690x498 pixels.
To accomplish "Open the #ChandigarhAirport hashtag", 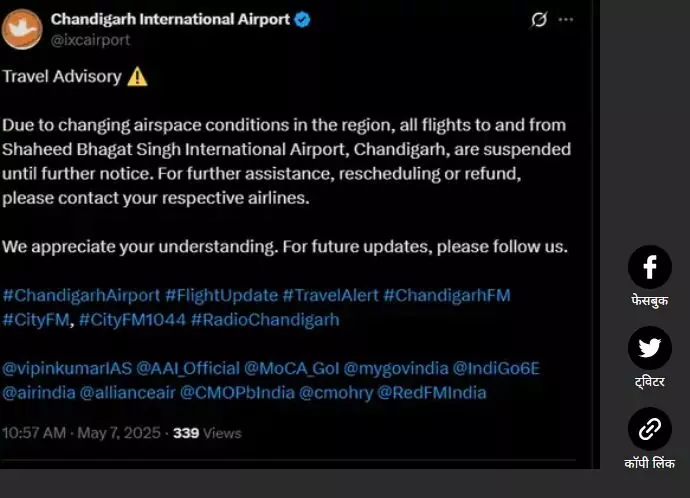I will coord(81,295).
